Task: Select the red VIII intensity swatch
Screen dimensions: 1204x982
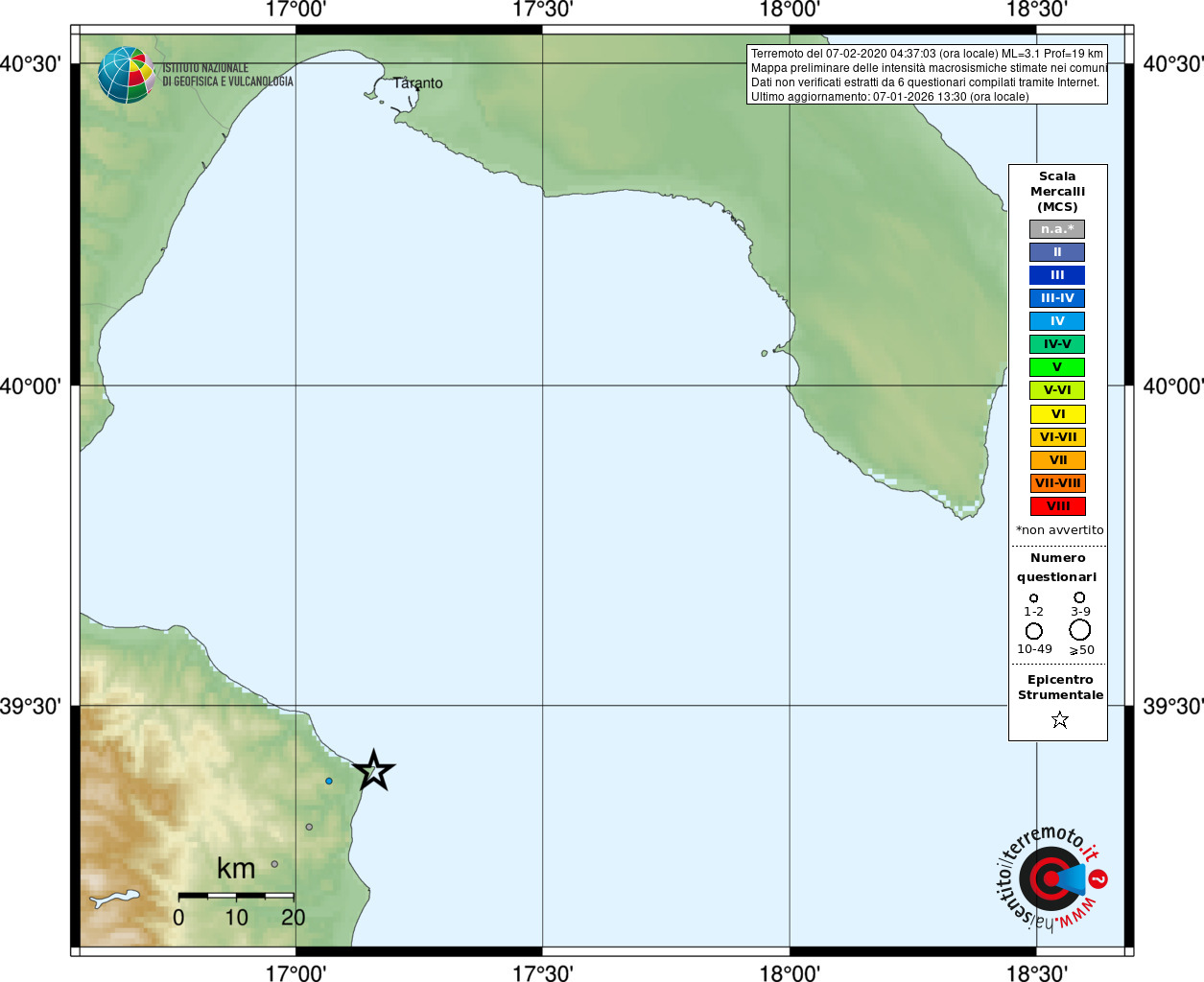Action: [1057, 506]
